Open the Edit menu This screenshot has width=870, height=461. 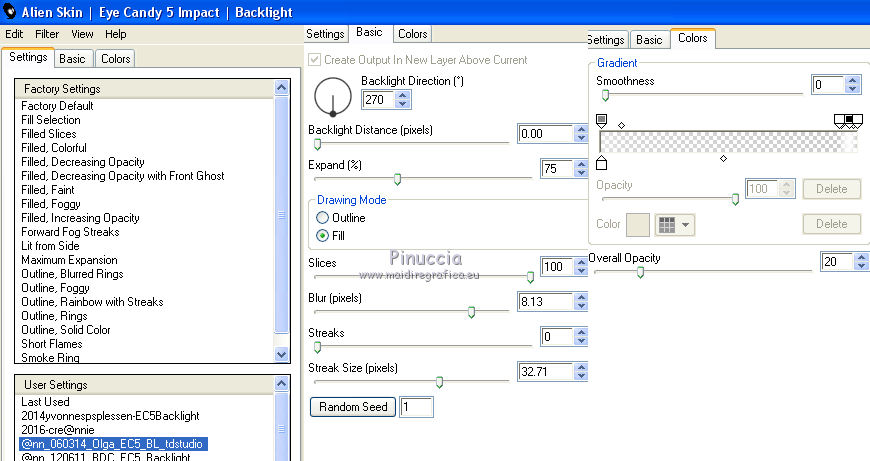click(14, 34)
